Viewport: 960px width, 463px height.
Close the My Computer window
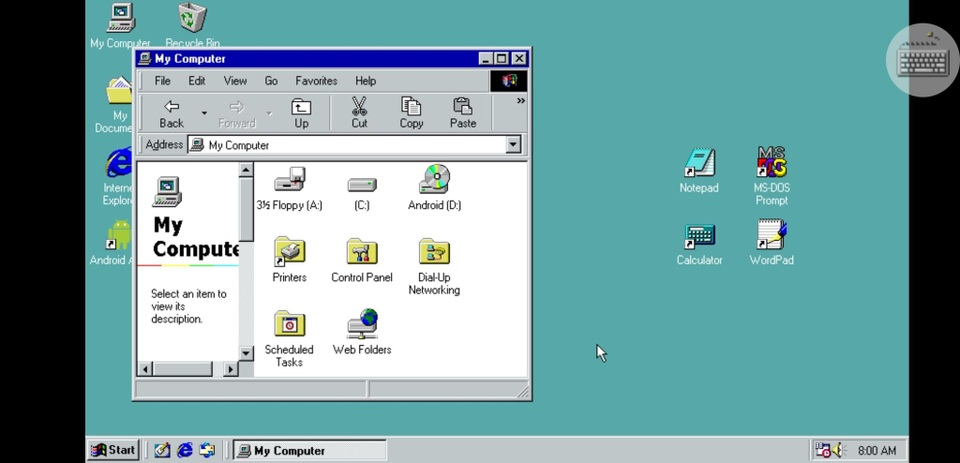pos(519,59)
